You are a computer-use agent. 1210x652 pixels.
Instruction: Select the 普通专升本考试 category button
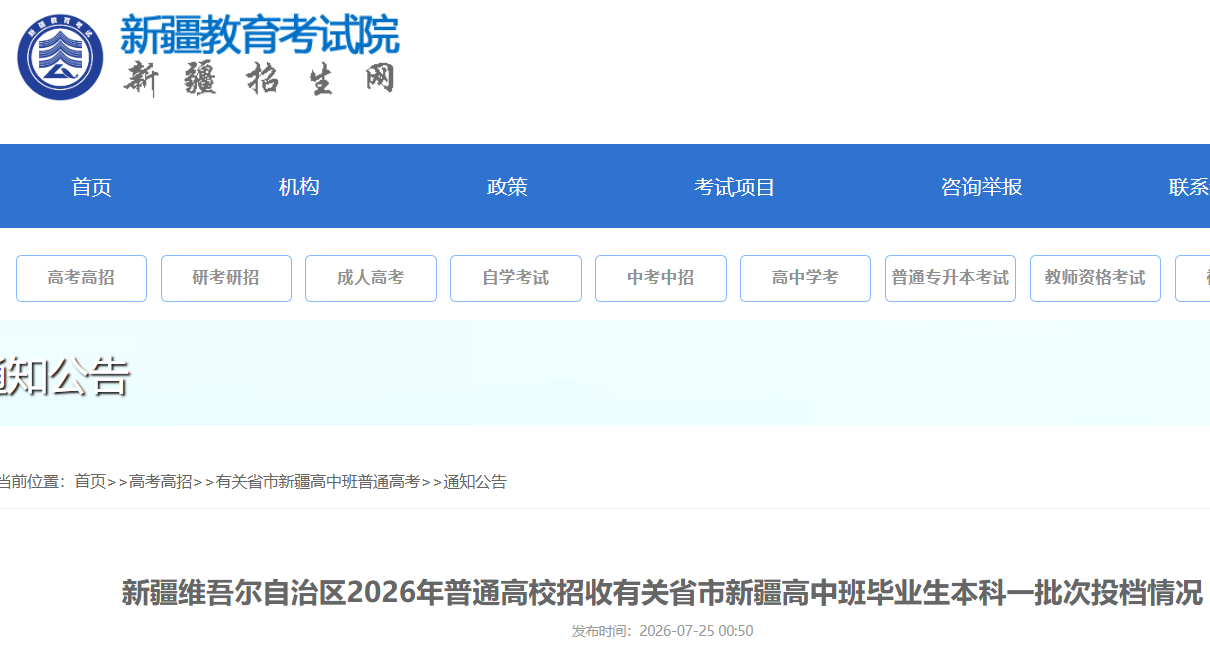click(950, 278)
